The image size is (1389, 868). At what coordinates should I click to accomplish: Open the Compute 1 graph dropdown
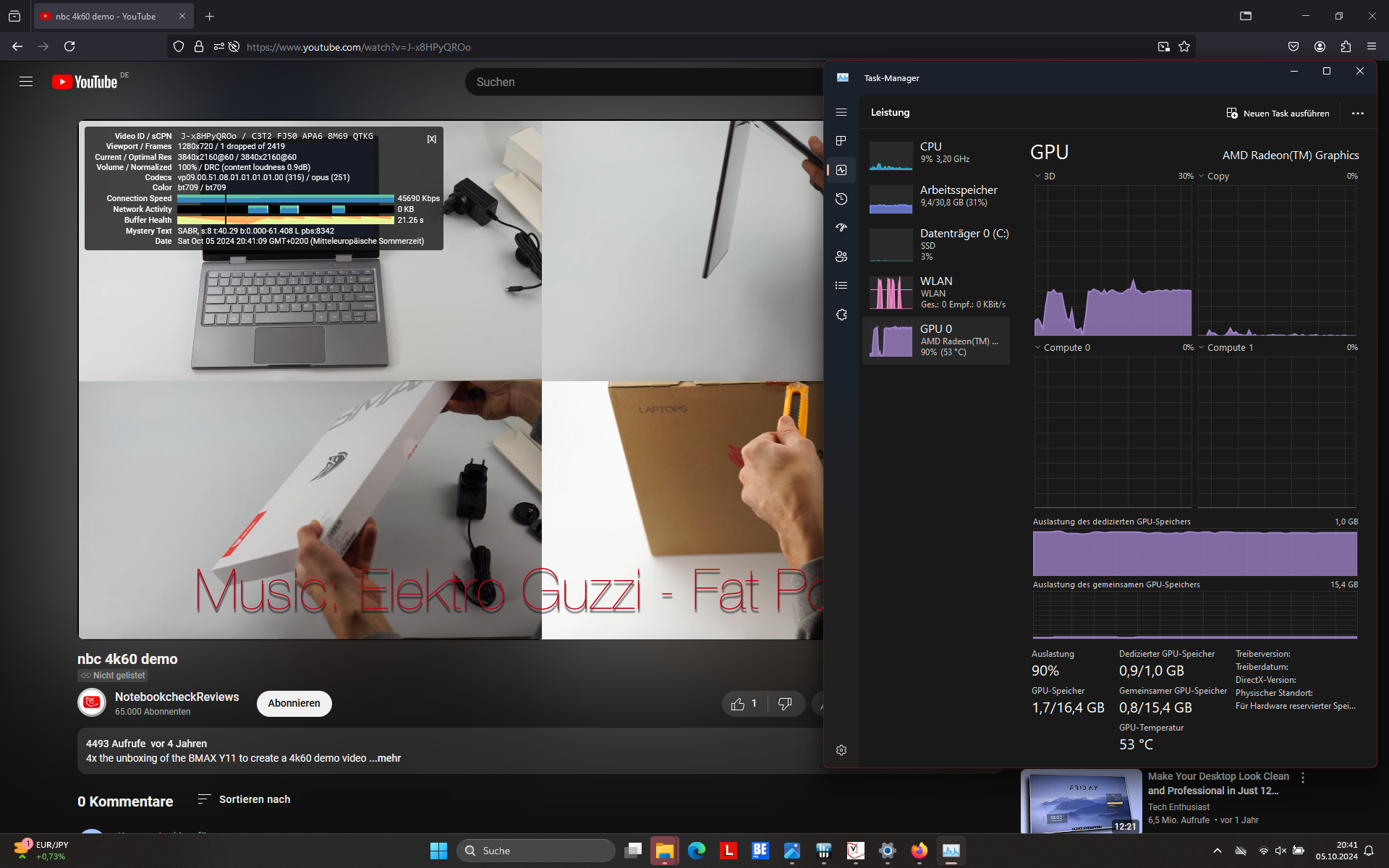click(1202, 347)
